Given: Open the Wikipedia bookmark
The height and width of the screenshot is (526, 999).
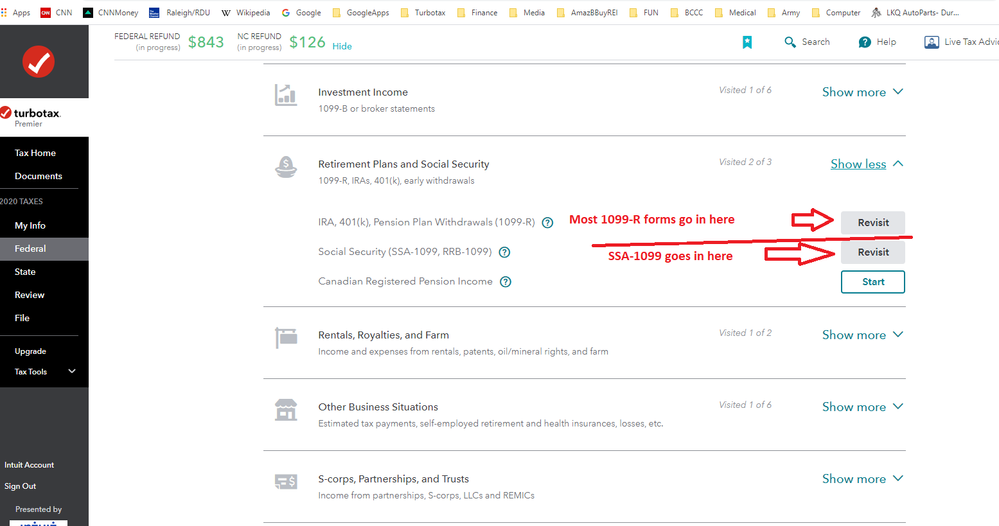Looking at the screenshot, I should click(x=245, y=12).
